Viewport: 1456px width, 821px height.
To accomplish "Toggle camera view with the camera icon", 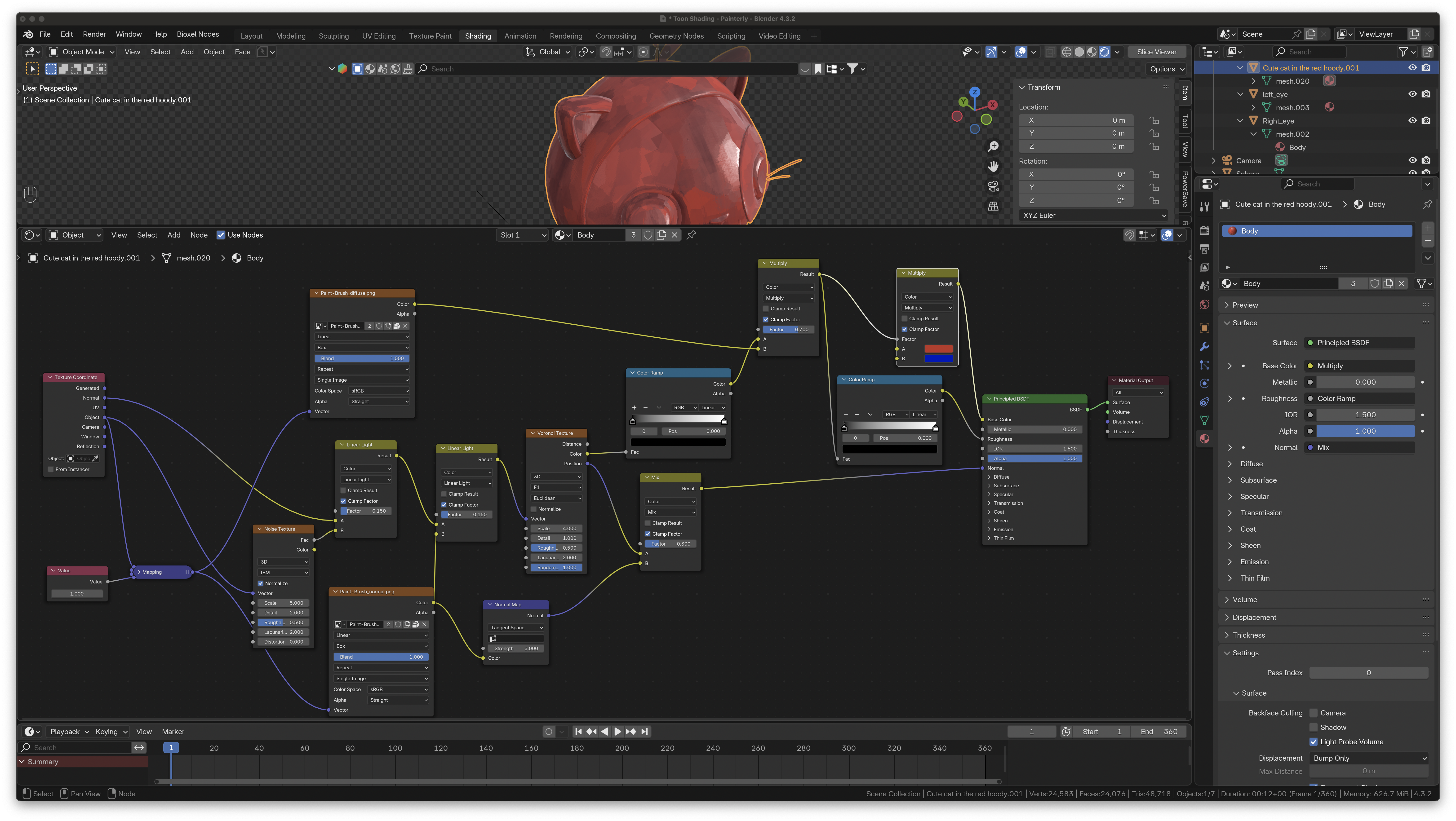I will [x=993, y=186].
